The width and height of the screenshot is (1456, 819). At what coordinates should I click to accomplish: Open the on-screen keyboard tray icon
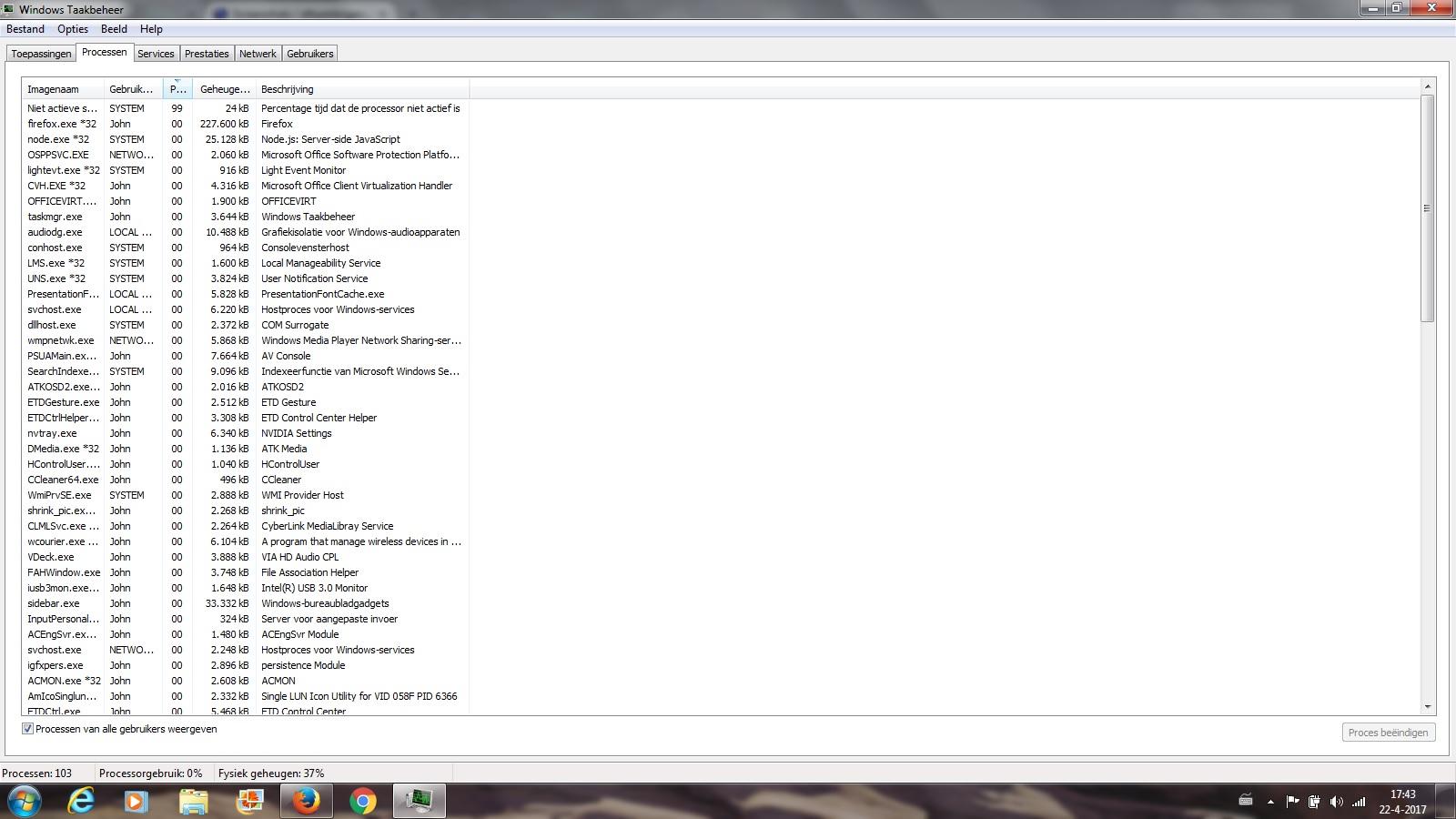[1246, 801]
